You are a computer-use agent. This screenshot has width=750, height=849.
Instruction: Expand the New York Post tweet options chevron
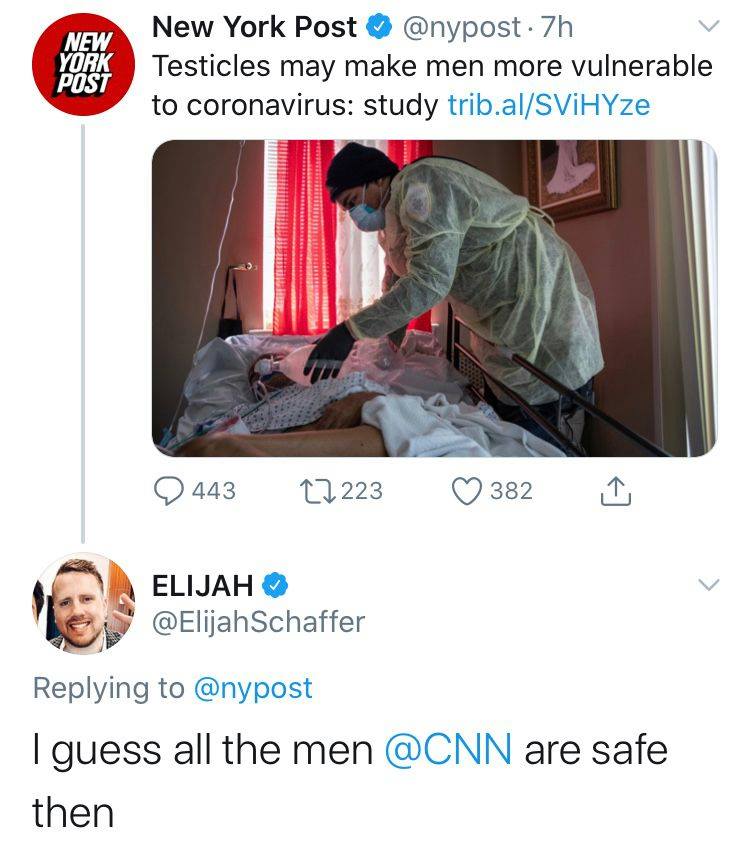[x=707, y=28]
